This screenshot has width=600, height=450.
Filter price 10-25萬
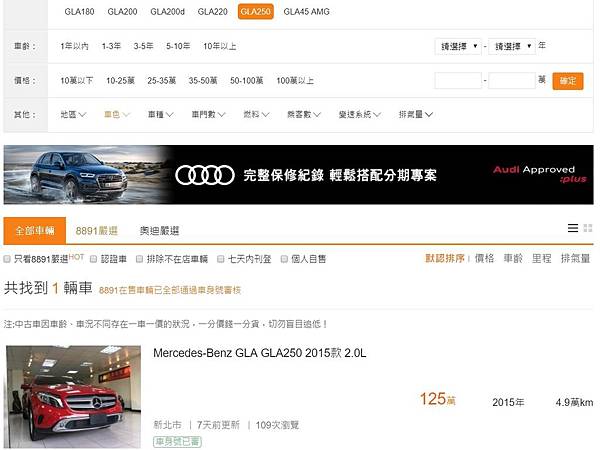tap(121, 81)
